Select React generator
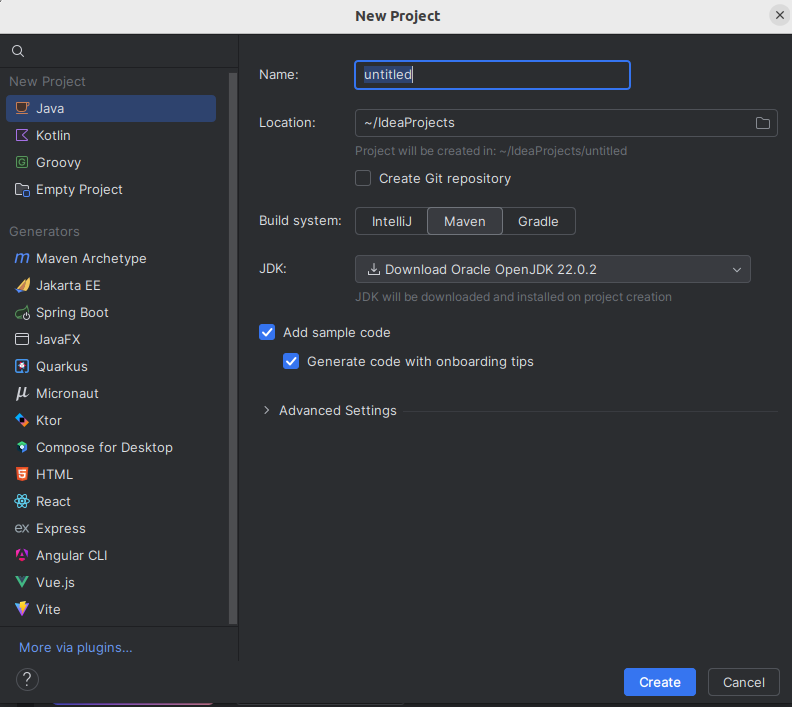The height and width of the screenshot is (707, 792). coord(111,501)
